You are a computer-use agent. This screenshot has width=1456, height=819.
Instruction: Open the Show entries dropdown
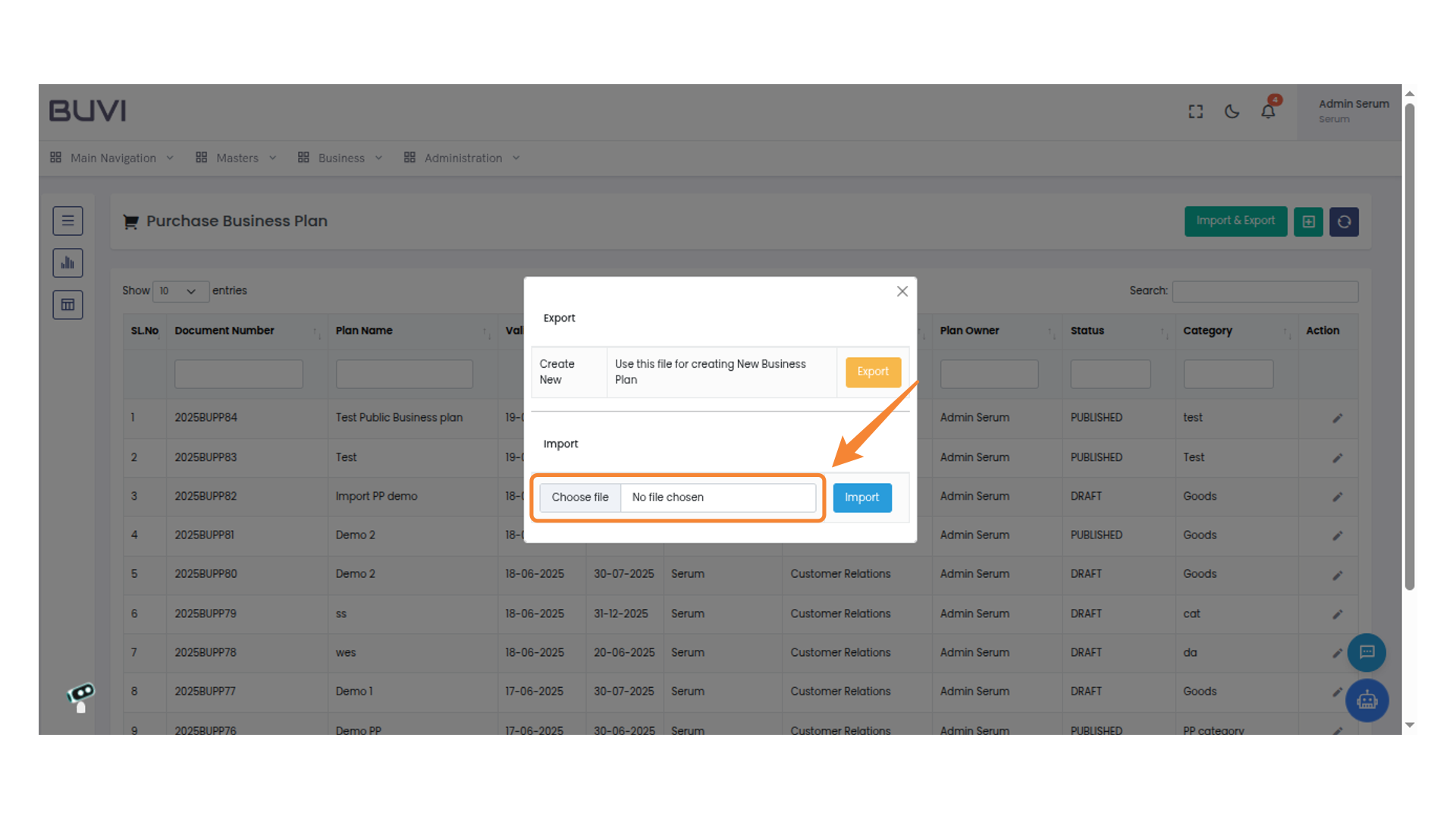180,291
